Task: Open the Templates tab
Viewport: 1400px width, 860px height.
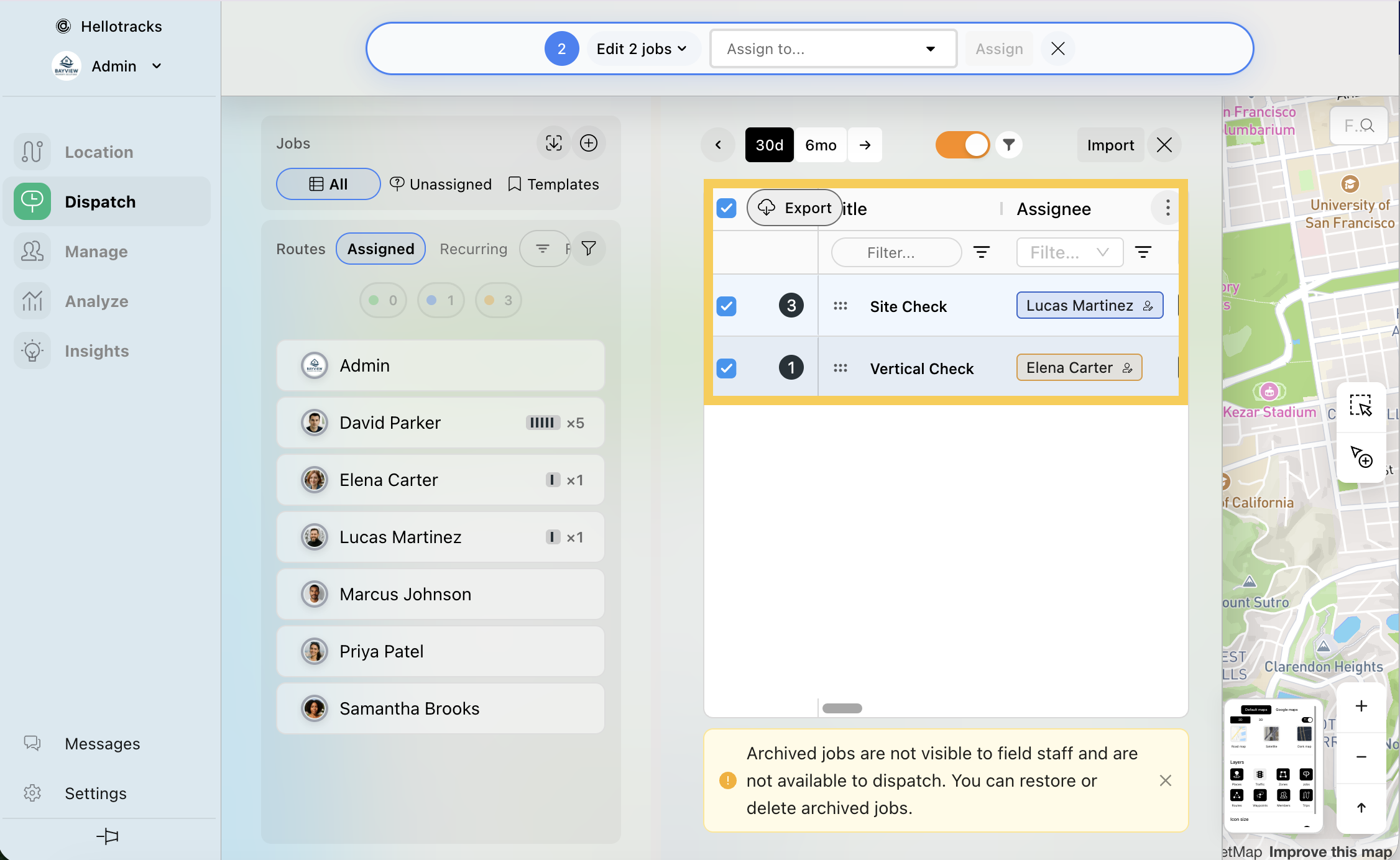Action: coord(553,184)
